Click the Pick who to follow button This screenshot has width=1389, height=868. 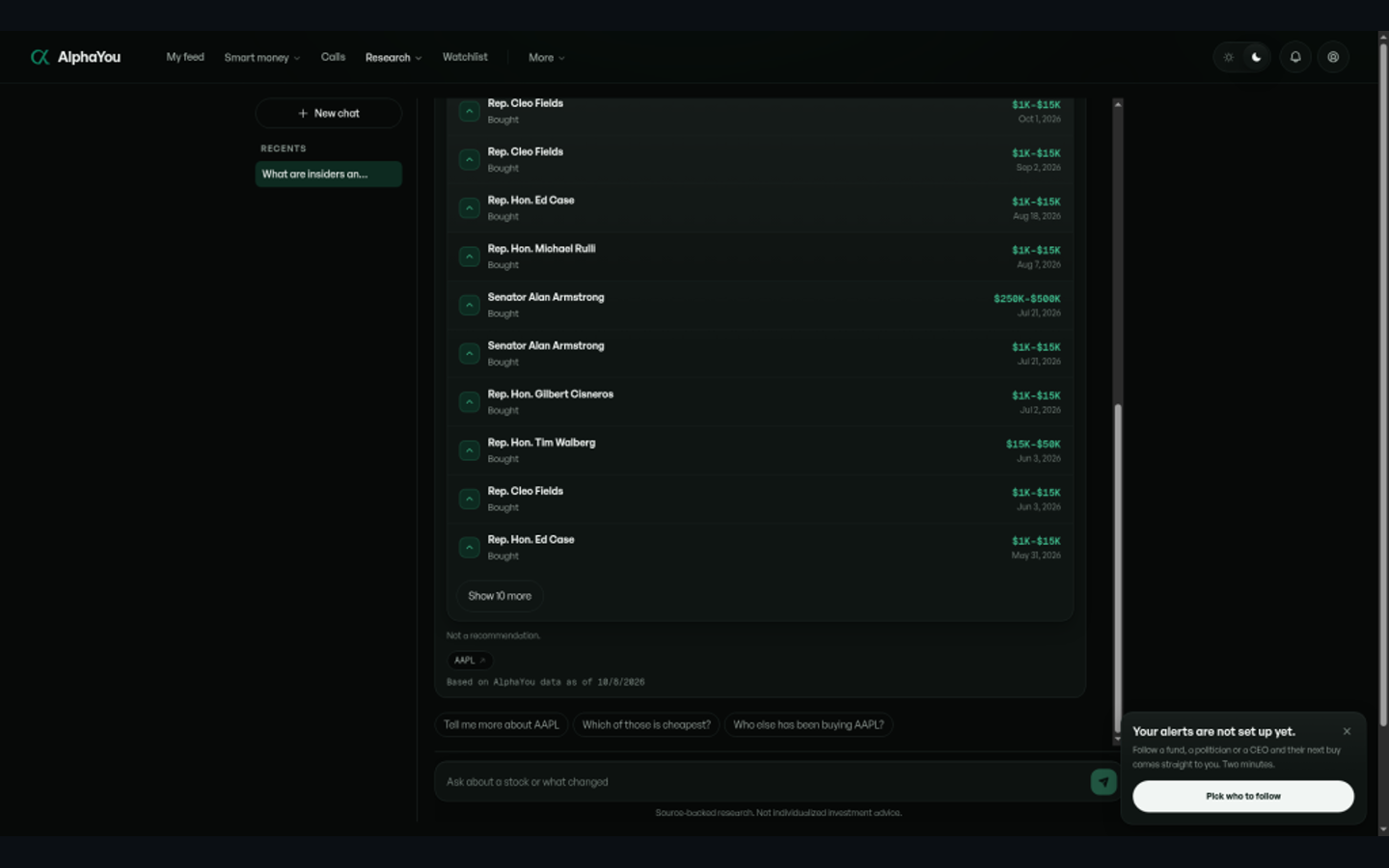[1242, 797]
